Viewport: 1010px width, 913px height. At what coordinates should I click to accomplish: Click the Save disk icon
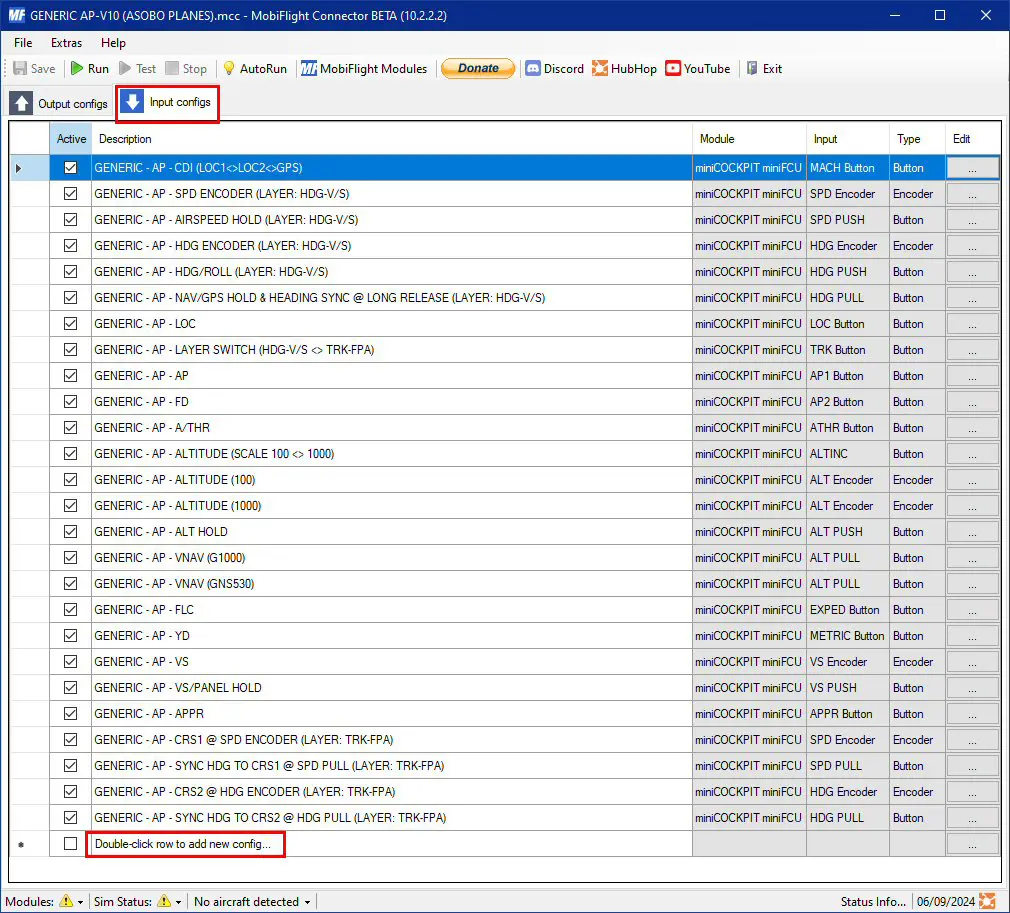(20, 68)
